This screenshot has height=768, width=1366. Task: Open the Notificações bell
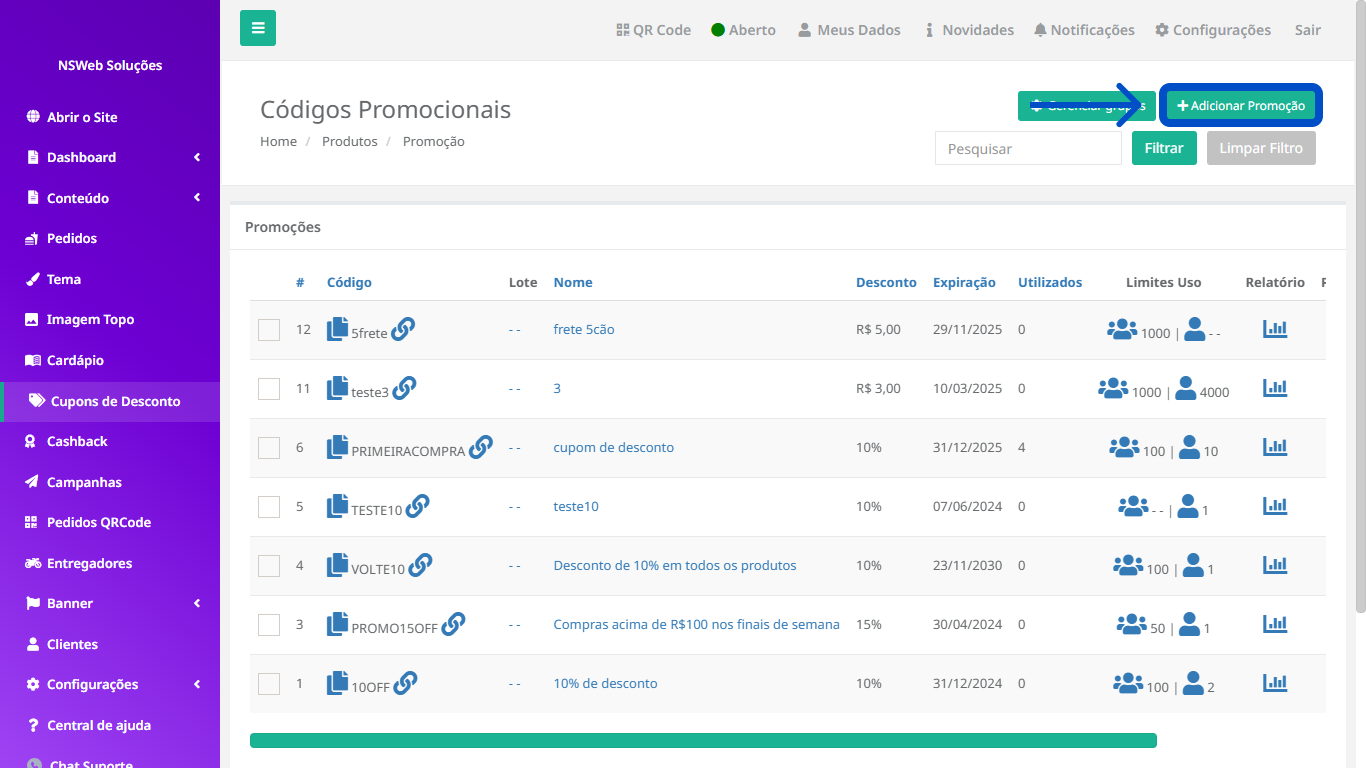[1084, 30]
